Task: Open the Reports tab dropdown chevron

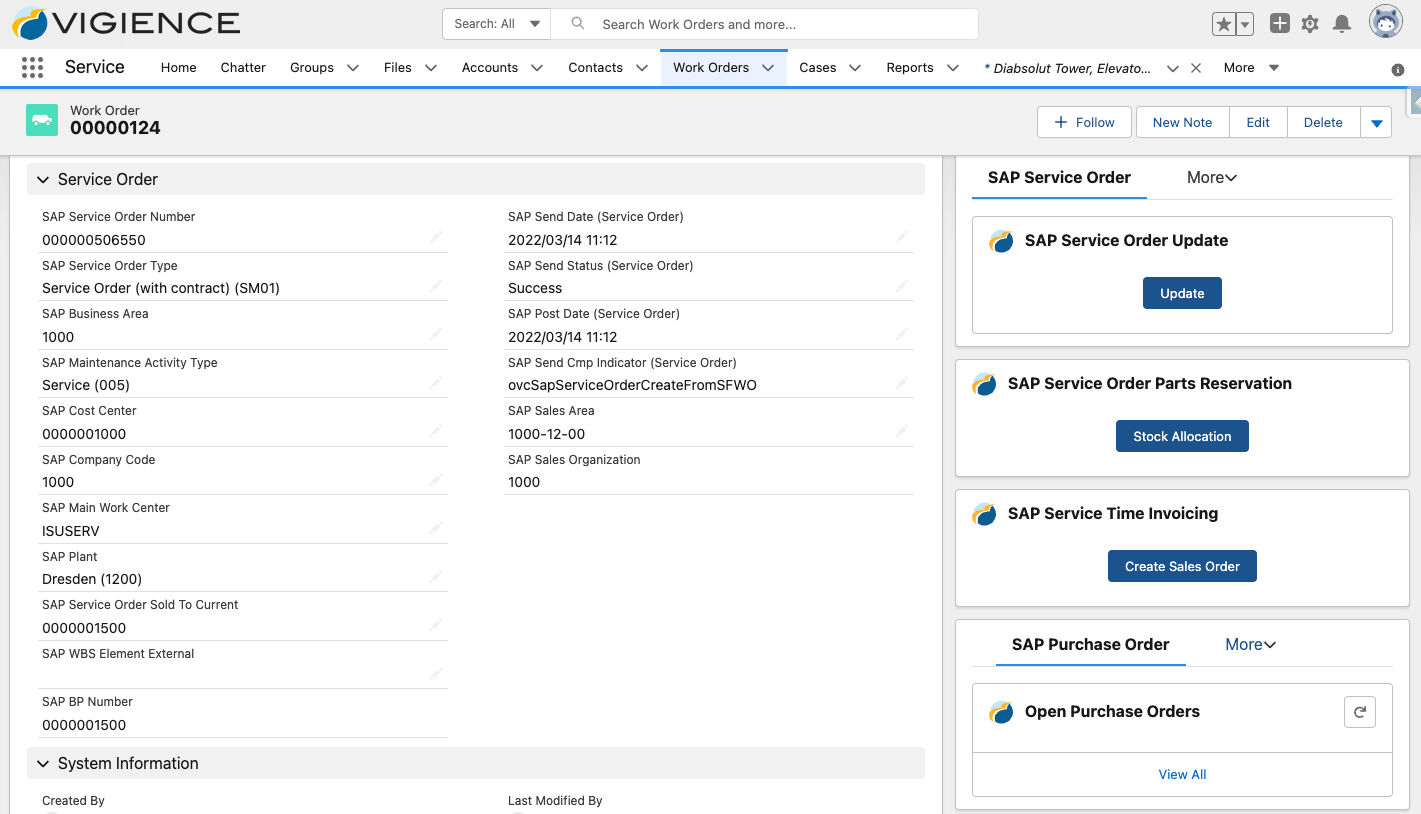Action: pyautogui.click(x=953, y=68)
